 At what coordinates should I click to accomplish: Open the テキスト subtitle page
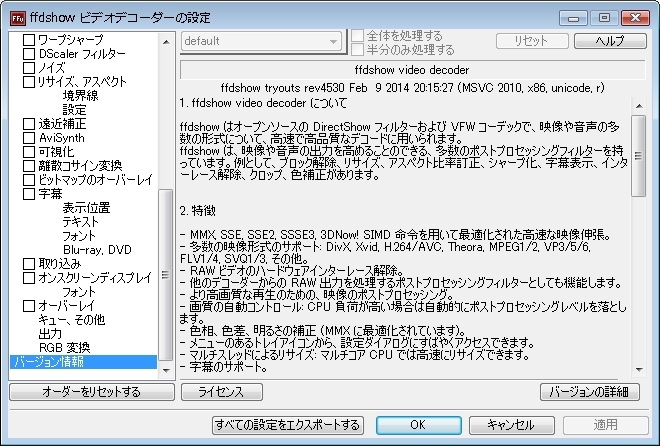coord(80,222)
